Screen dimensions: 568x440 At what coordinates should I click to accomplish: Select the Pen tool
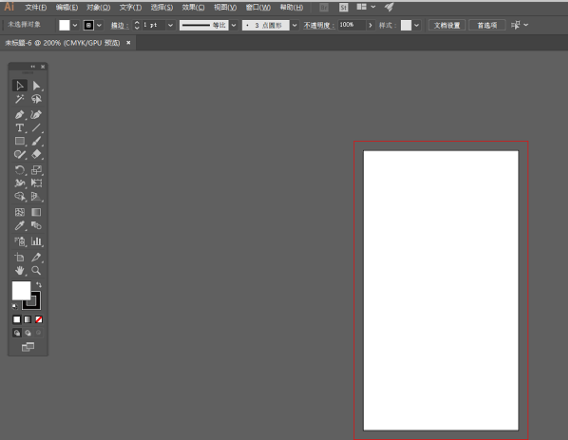[20, 114]
